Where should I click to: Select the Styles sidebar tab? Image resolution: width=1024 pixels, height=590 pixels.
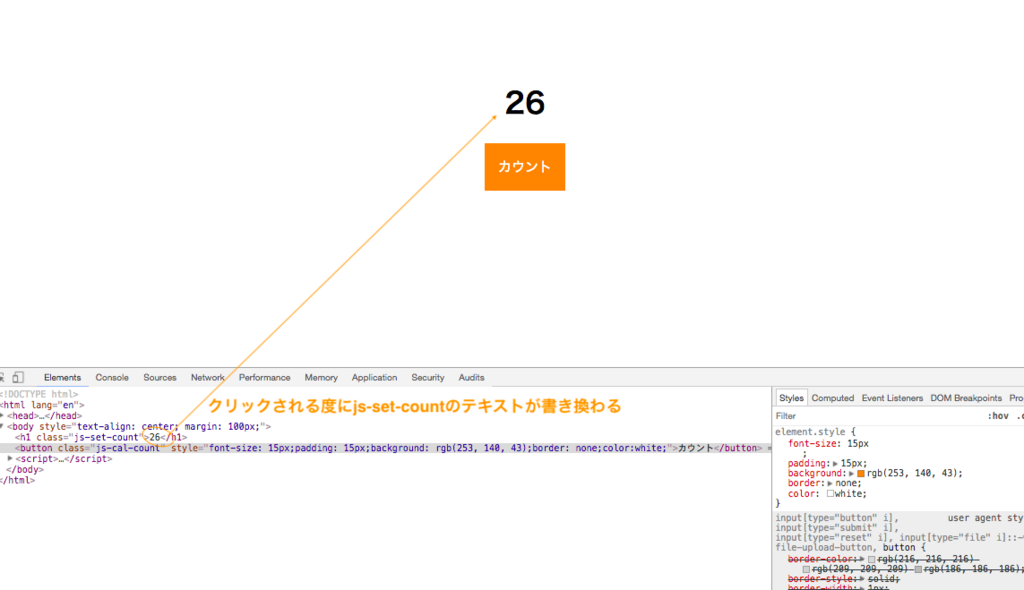(x=791, y=398)
